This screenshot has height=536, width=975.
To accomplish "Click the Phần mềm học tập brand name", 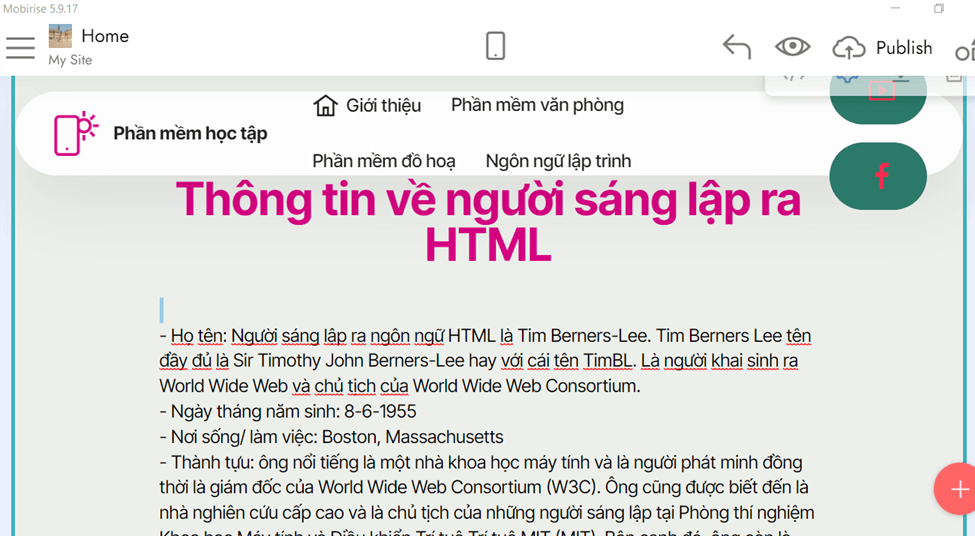I will tap(190, 133).
